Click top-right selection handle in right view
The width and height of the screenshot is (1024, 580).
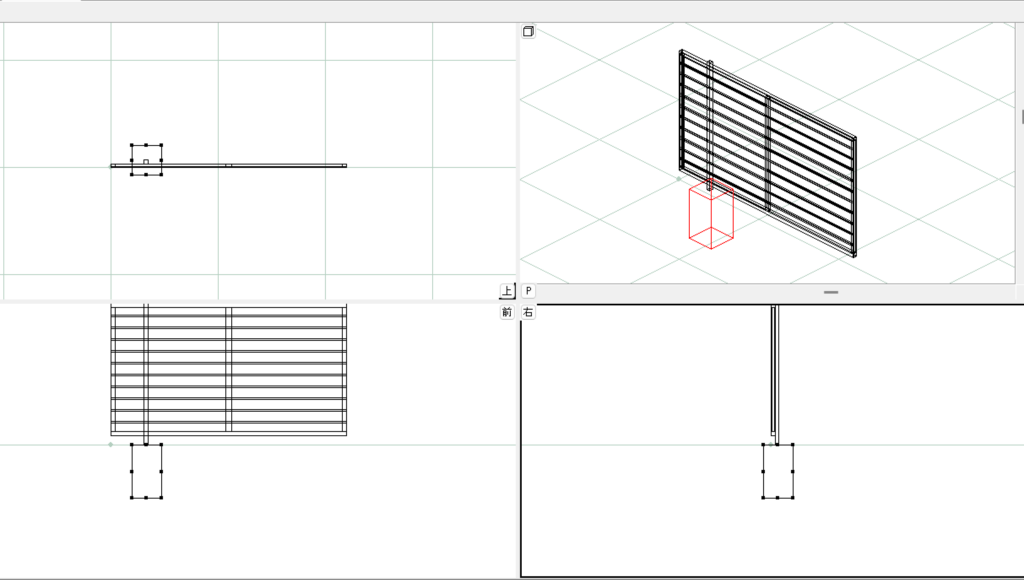coord(793,445)
